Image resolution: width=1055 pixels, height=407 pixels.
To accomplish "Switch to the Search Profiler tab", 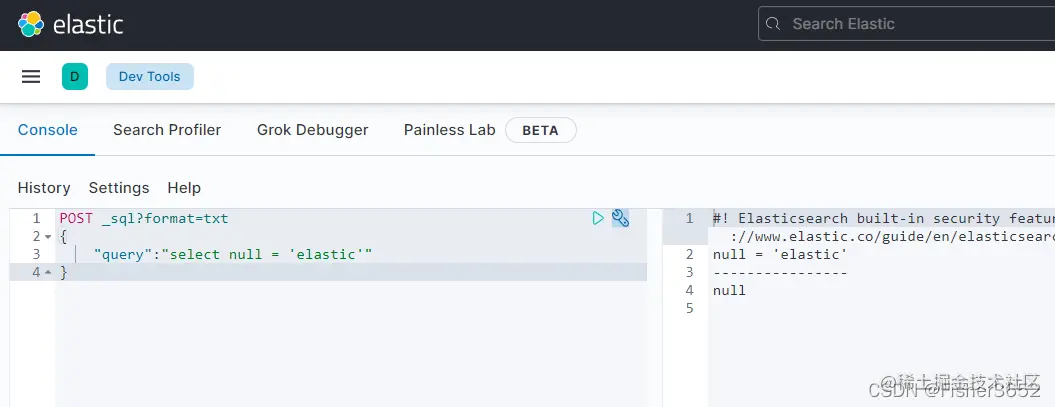I will (x=167, y=130).
